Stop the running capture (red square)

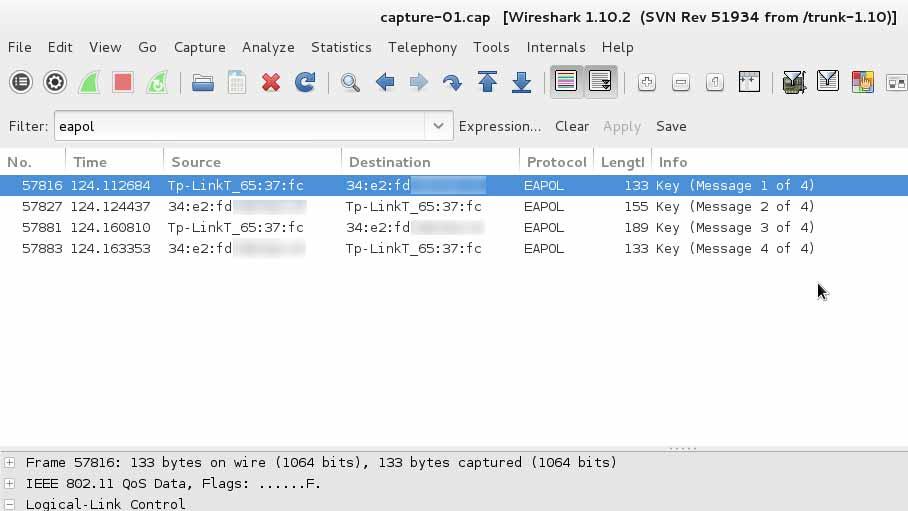(x=123, y=82)
